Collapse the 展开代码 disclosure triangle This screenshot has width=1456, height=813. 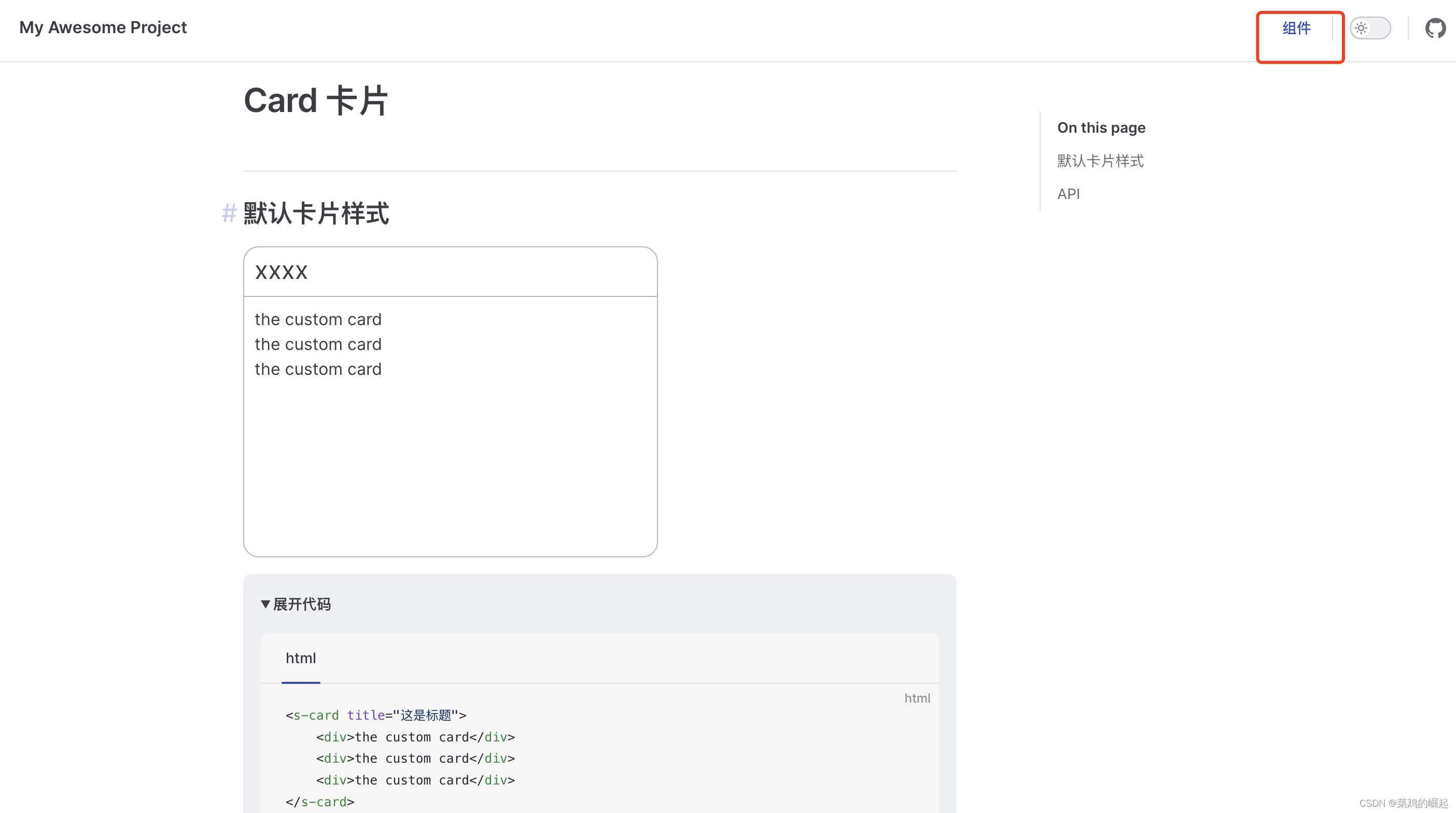265,604
